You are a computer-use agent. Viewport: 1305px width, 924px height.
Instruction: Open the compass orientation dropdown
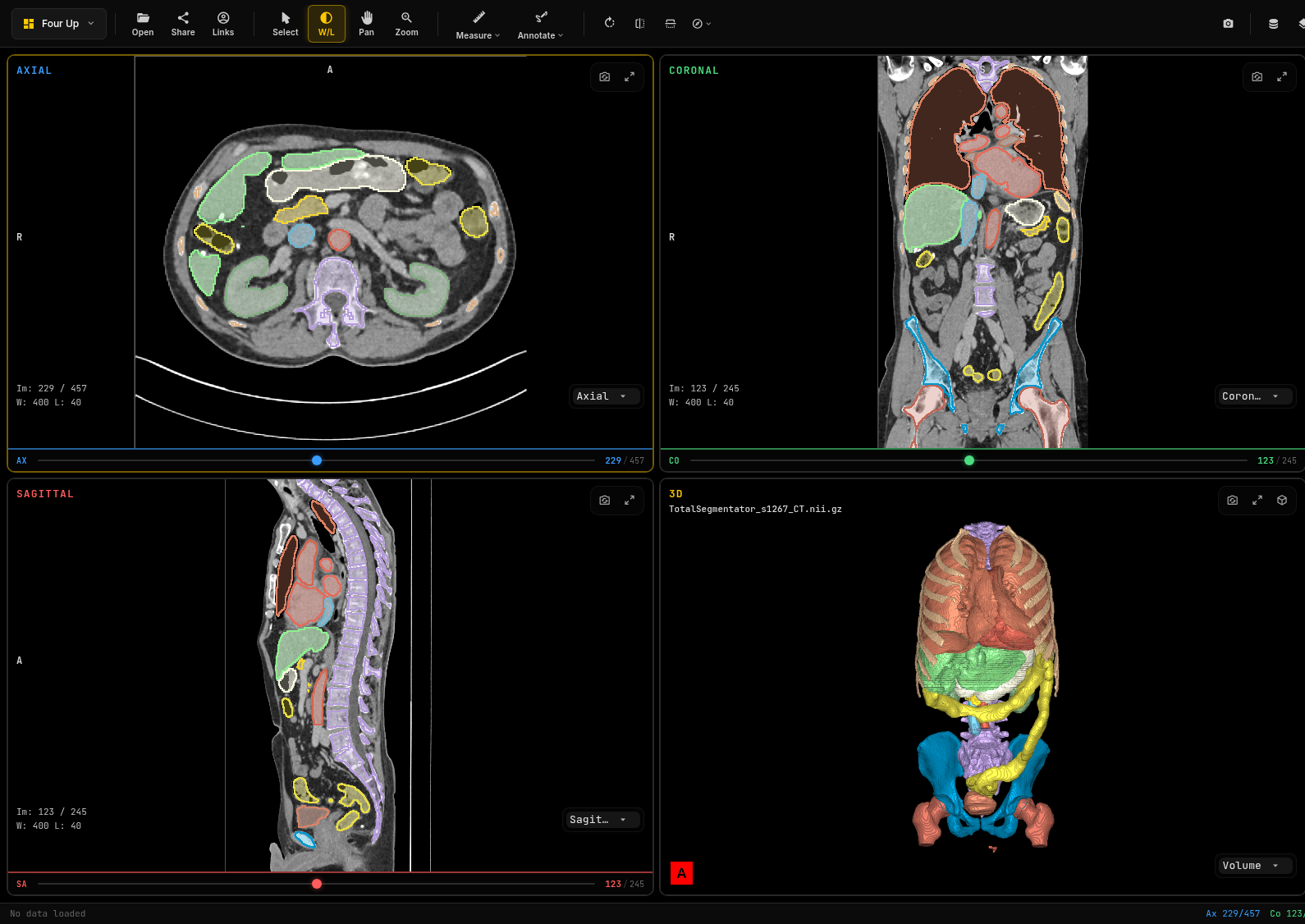point(701,24)
